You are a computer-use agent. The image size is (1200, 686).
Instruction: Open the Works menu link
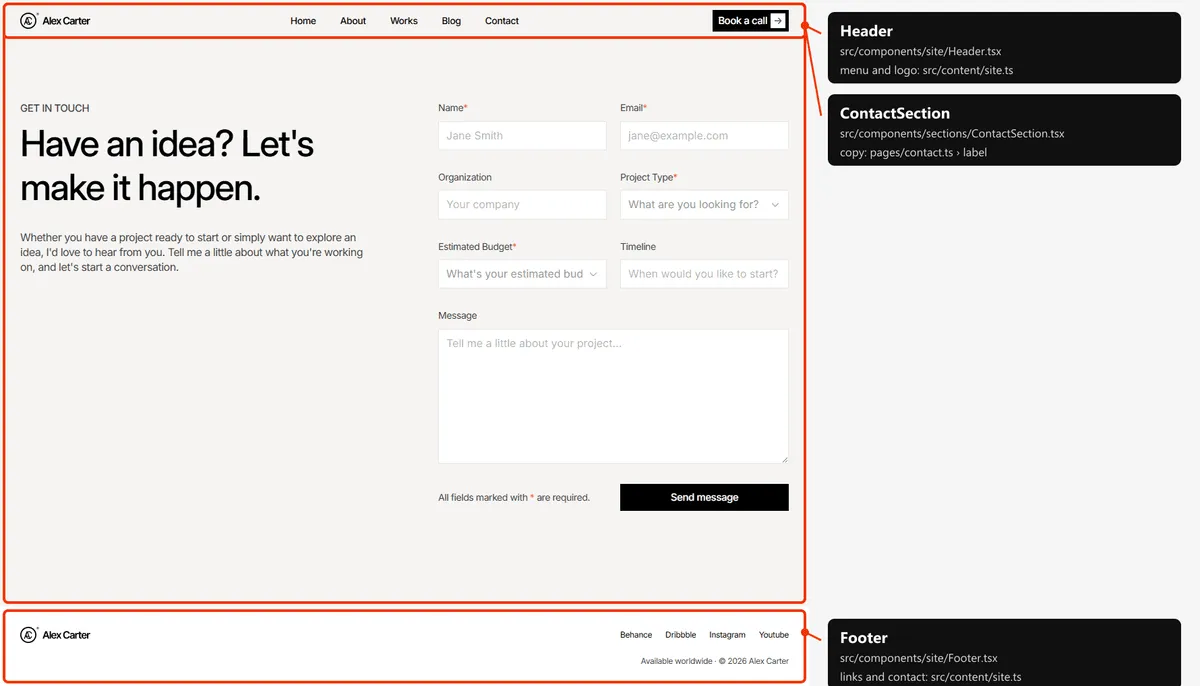point(404,21)
